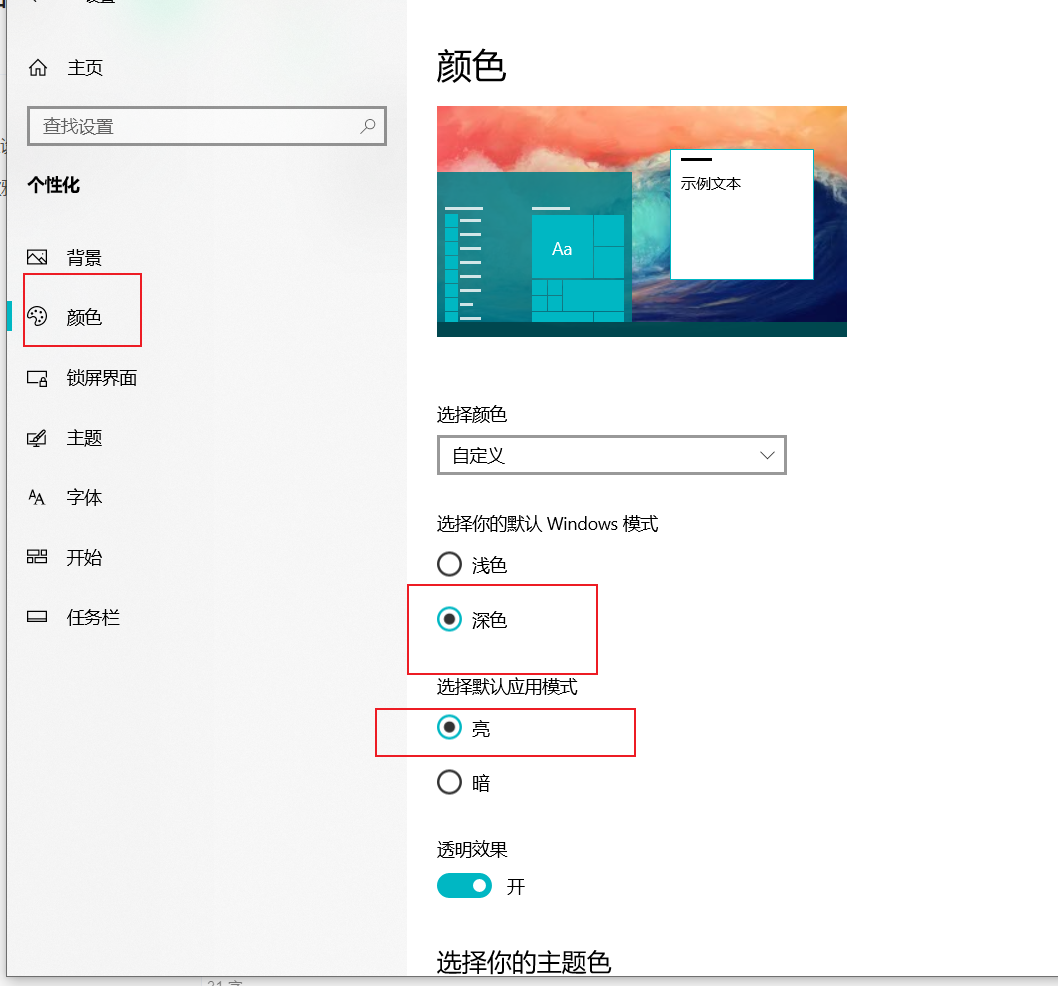Click the 颜色 palette icon
This screenshot has width=1058, height=986.
pos(37,316)
